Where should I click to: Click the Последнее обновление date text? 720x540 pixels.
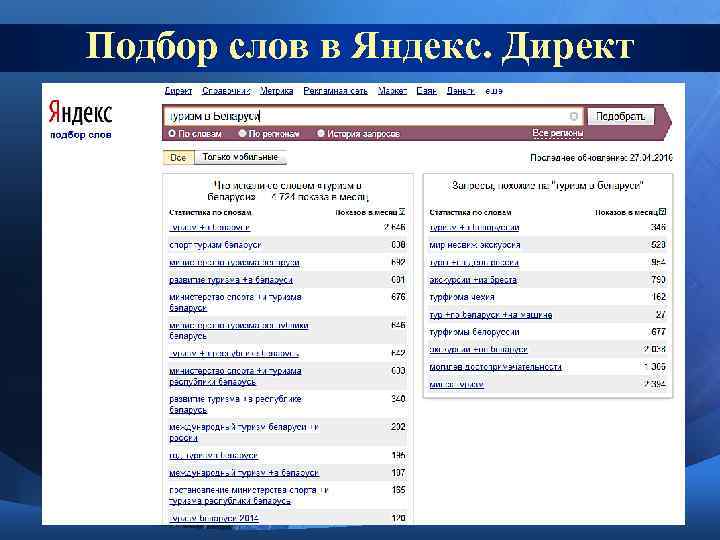(x=601, y=158)
